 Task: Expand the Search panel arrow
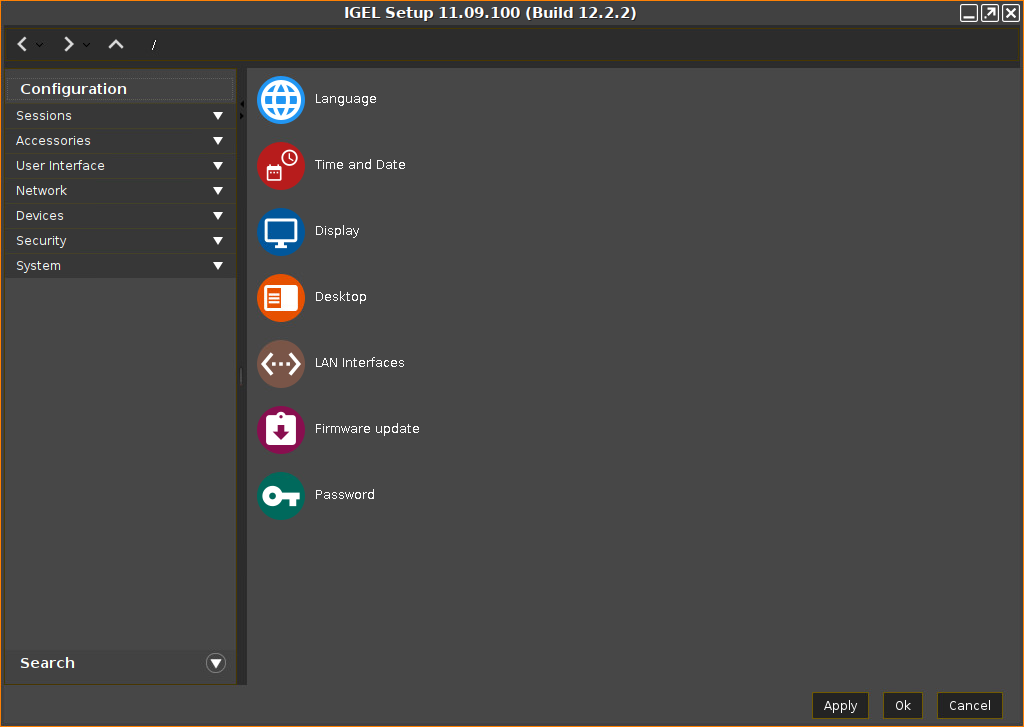(216, 663)
